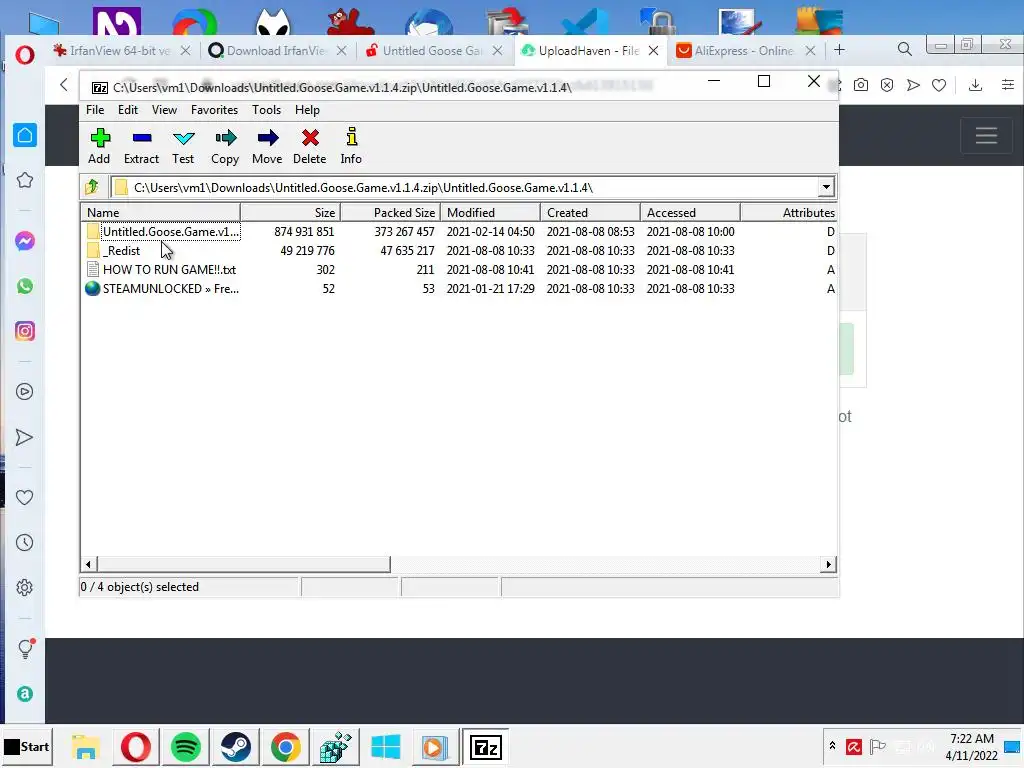Screen dimensions: 1024x768
Task: Open Opera sidebar player icon
Action: [x=25, y=391]
